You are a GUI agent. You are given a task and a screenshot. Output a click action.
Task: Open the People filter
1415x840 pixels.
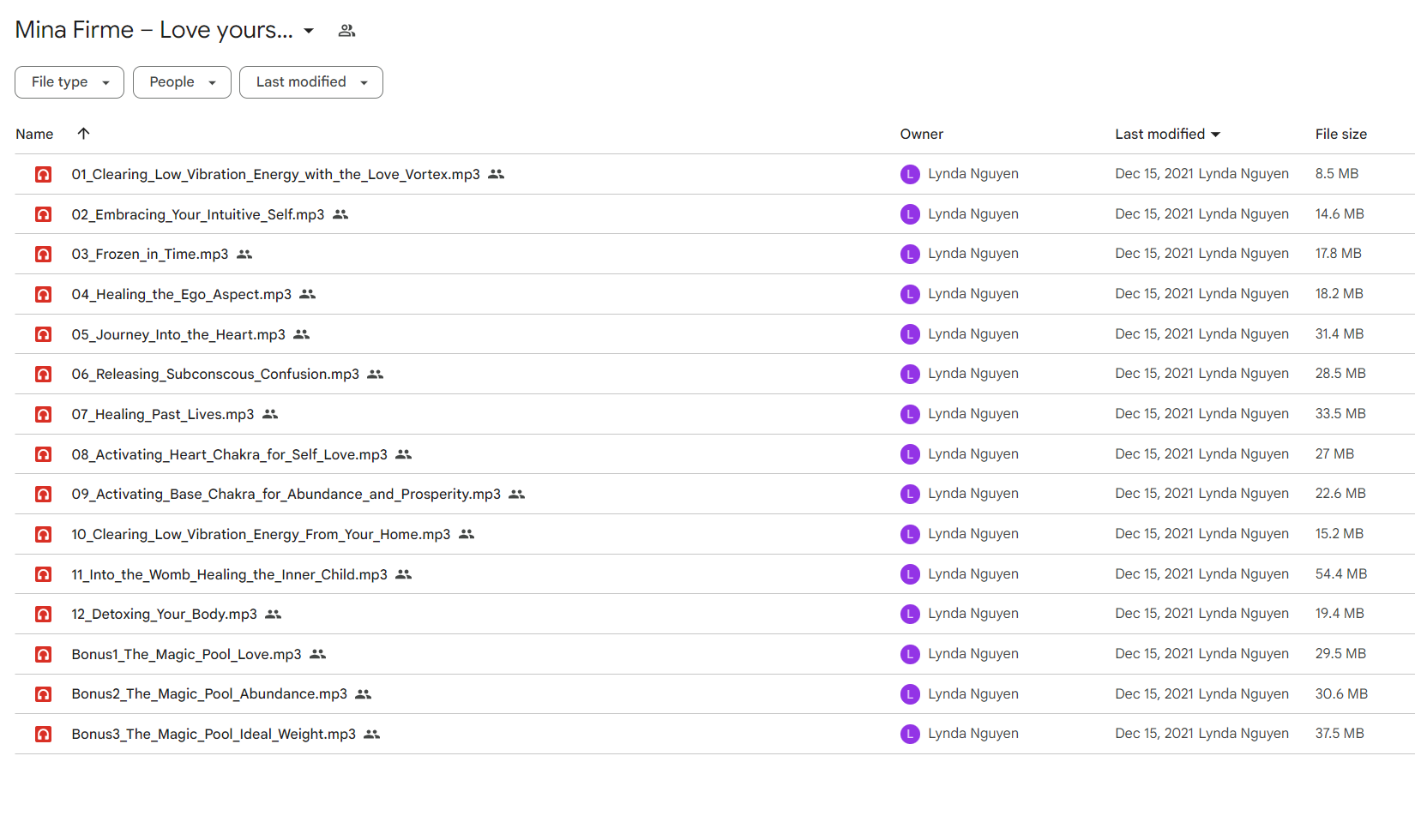[x=182, y=82]
